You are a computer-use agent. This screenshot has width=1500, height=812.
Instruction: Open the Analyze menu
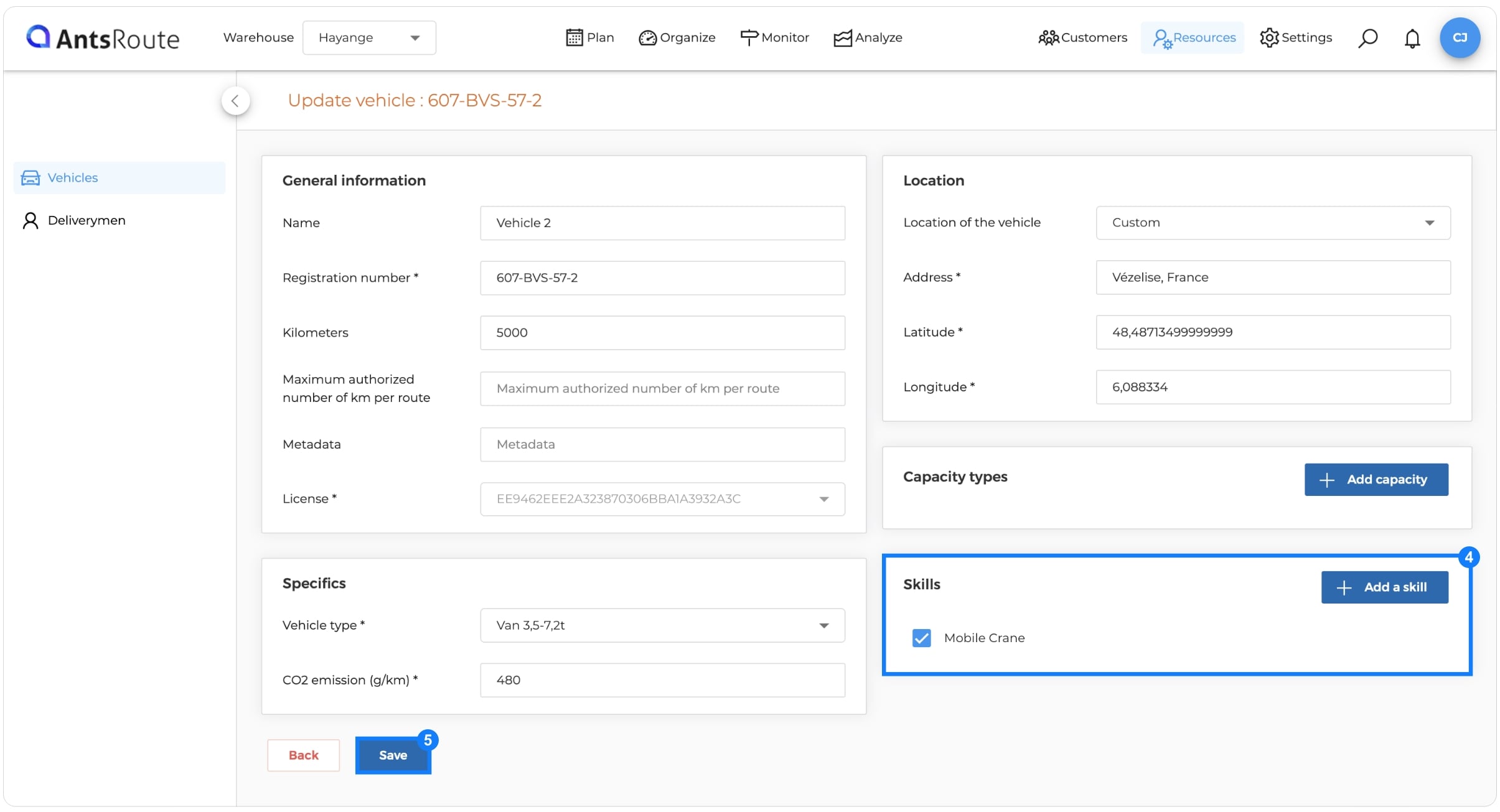coord(868,37)
